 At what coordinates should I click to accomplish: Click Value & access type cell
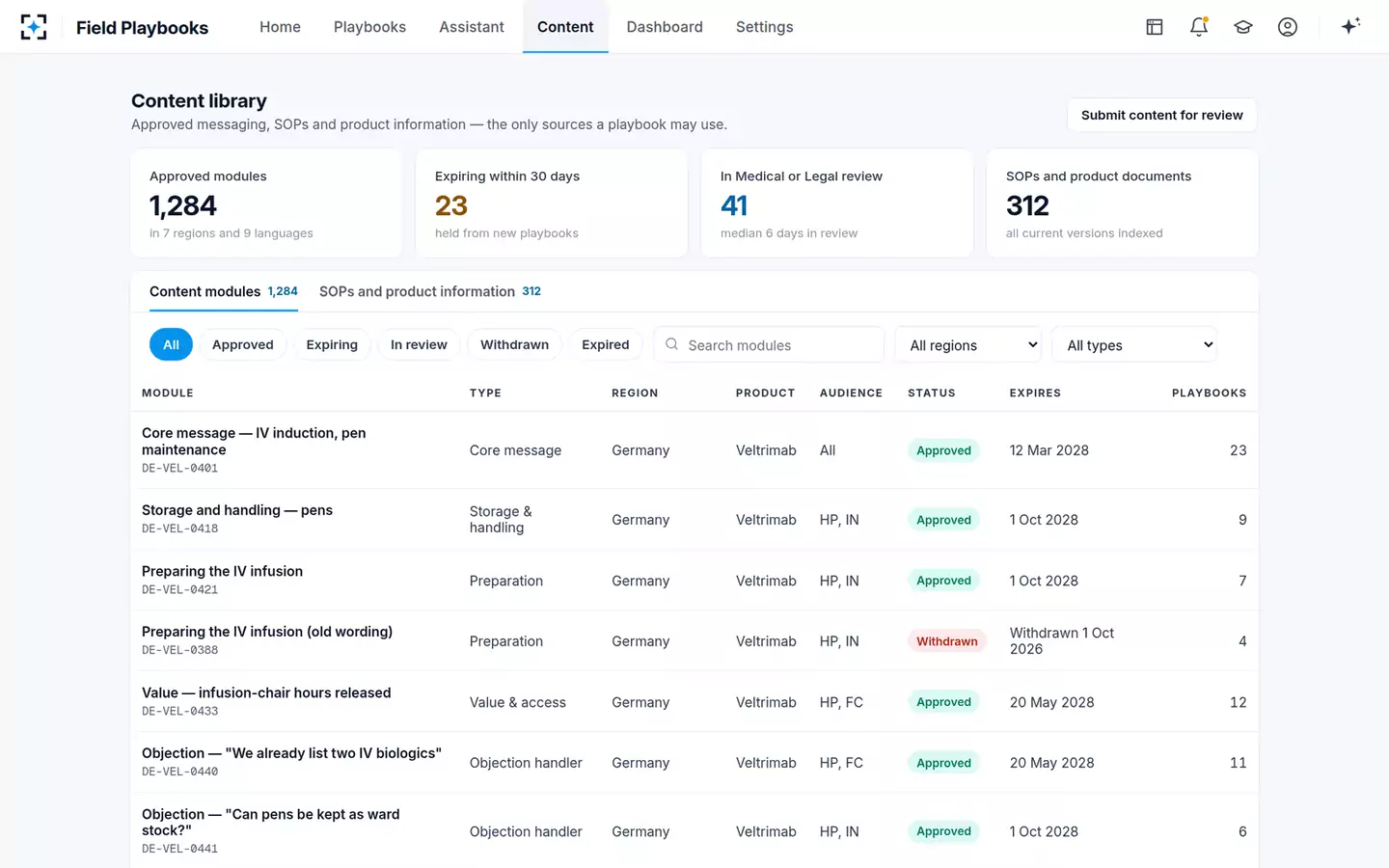518,702
